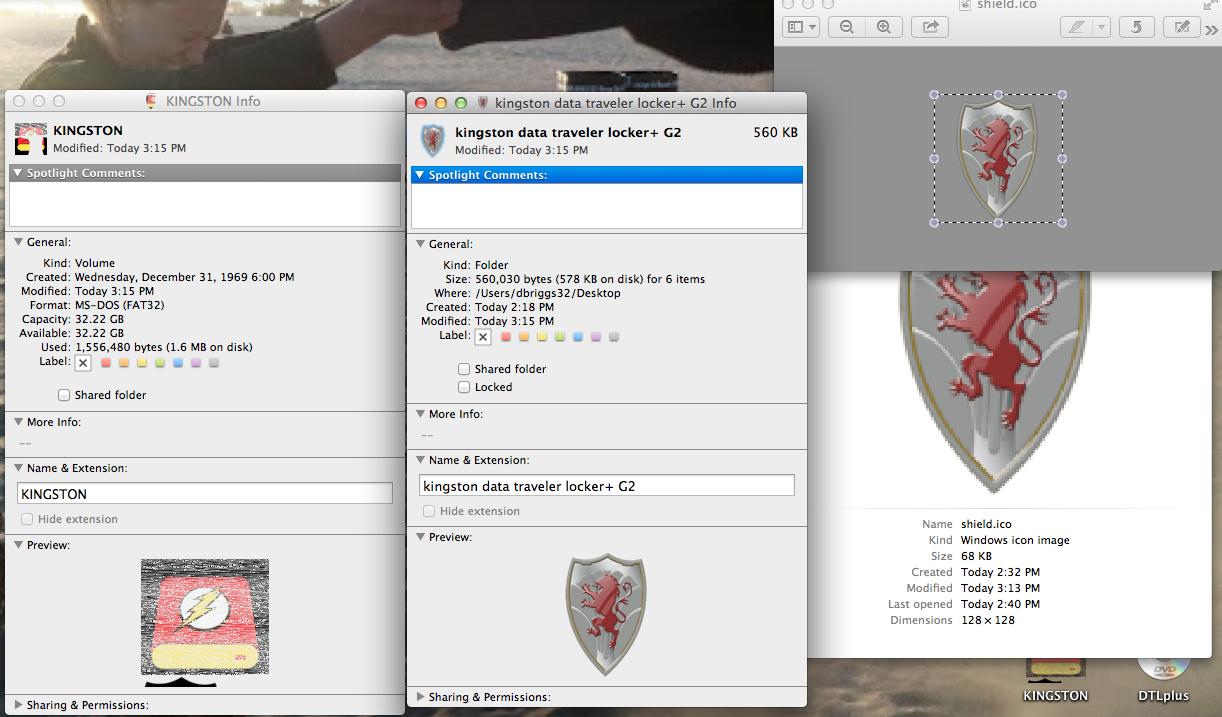1222x717 pixels.
Task: Zoom in using Preview's magnifier plus button
Action: (x=883, y=27)
